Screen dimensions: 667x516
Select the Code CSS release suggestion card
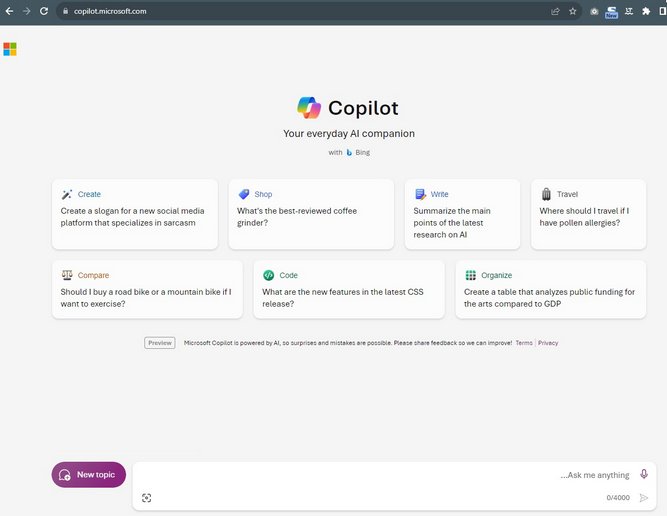pos(348,289)
